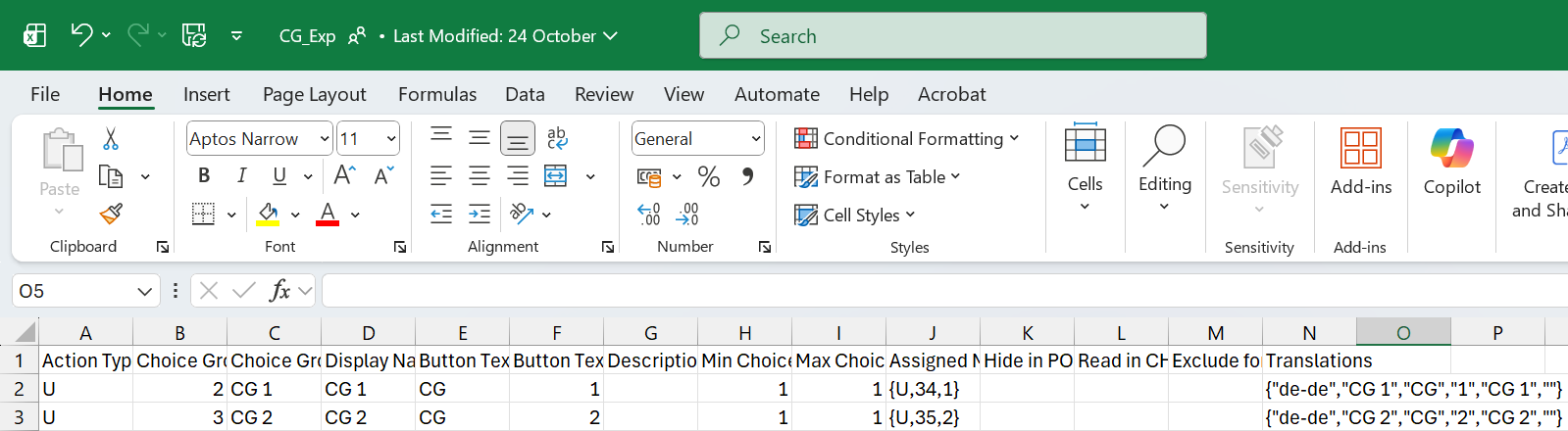1568x431 pixels.
Task: Toggle Bold formatting
Action: pos(204,176)
